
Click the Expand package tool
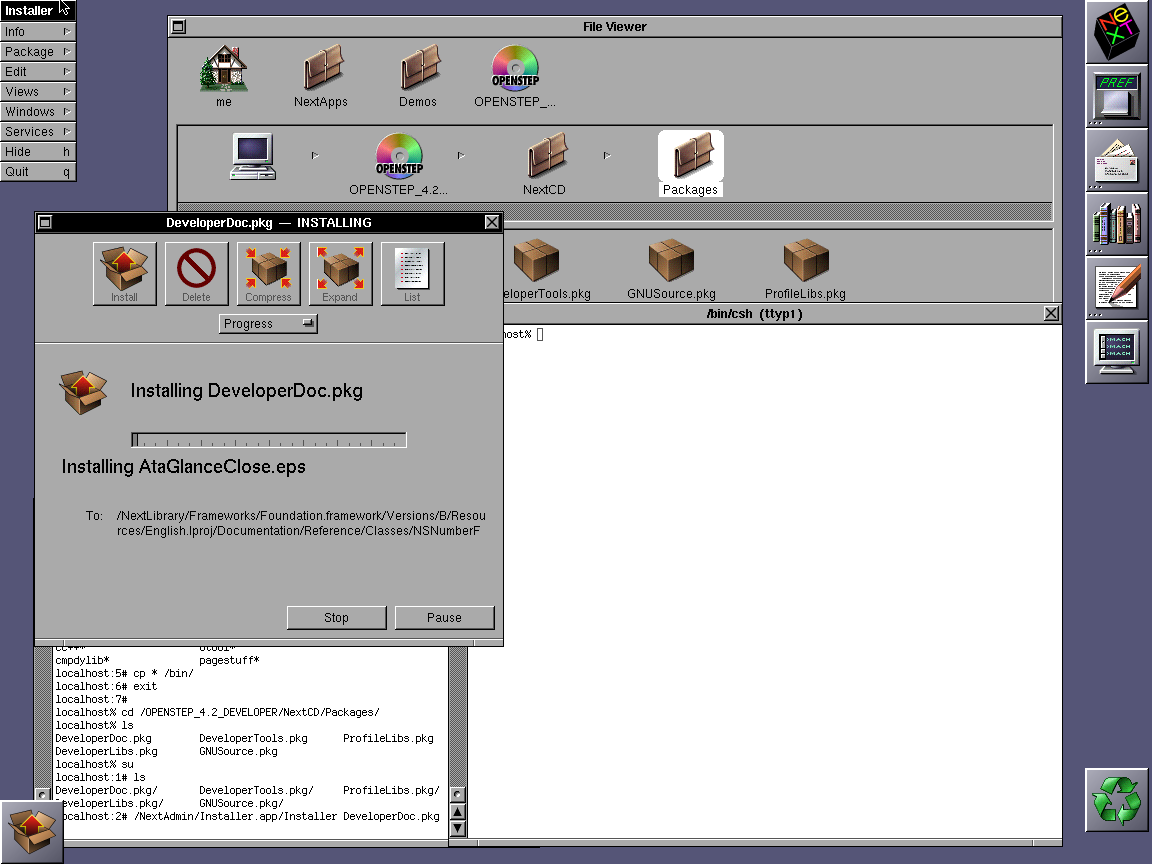[x=340, y=272]
